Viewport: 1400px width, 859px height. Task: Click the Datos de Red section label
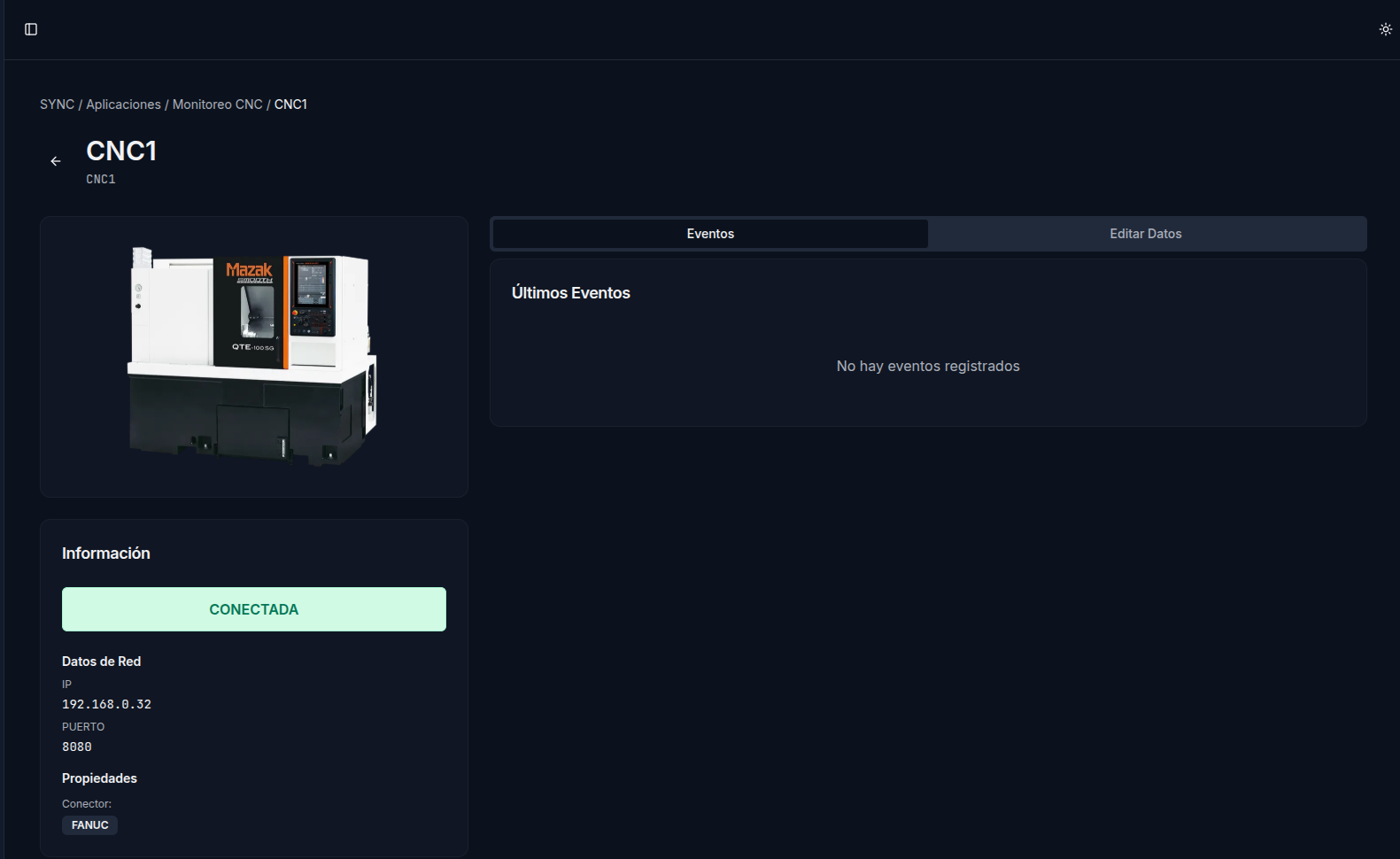pos(101,662)
